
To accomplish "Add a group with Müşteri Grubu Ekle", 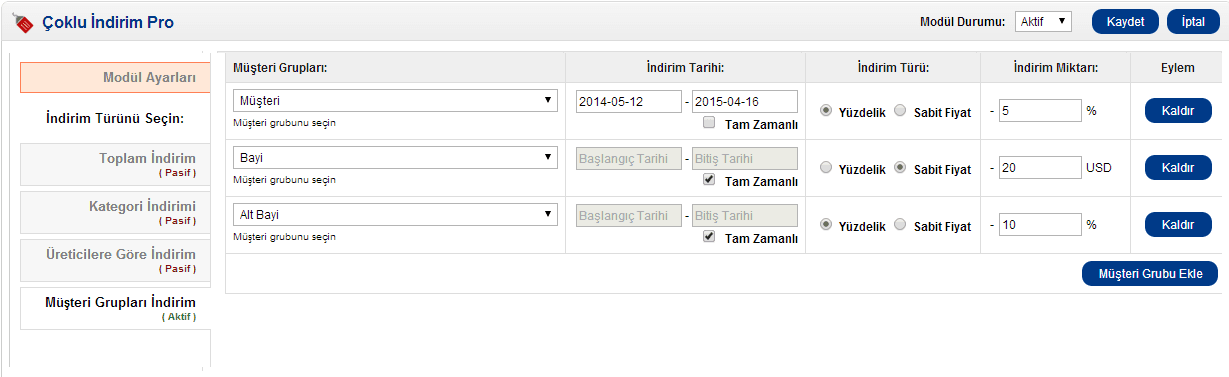I will tap(1150, 274).
